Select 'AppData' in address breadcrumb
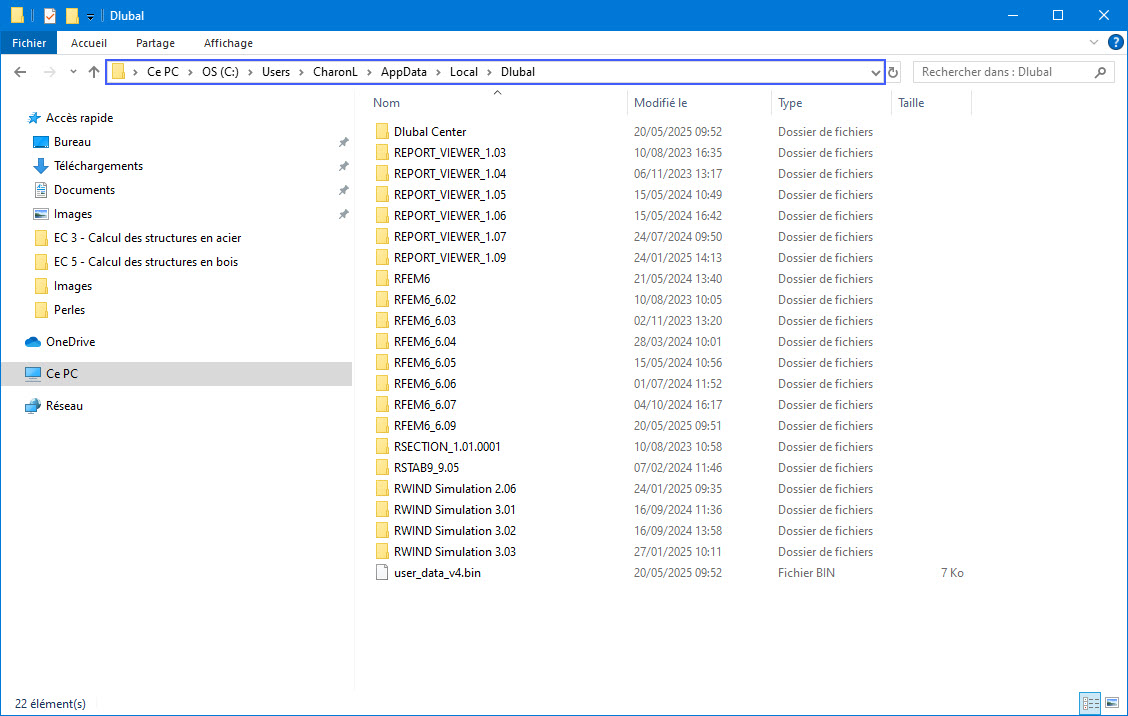The image size is (1128, 716). pos(404,72)
